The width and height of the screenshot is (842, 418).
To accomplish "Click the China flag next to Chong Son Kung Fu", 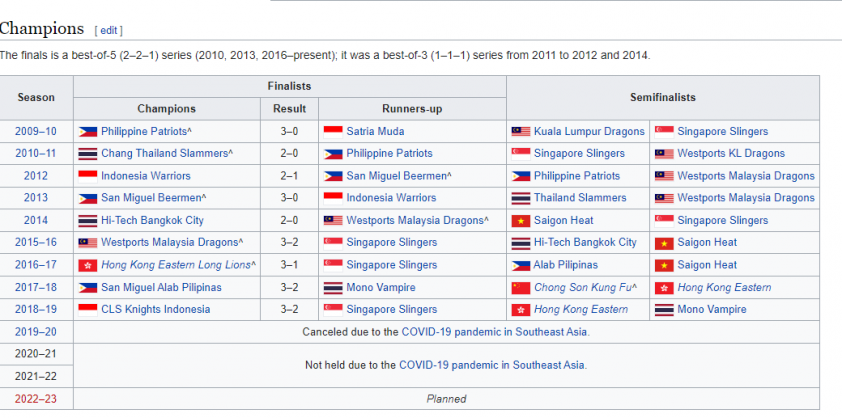I will (x=520, y=288).
